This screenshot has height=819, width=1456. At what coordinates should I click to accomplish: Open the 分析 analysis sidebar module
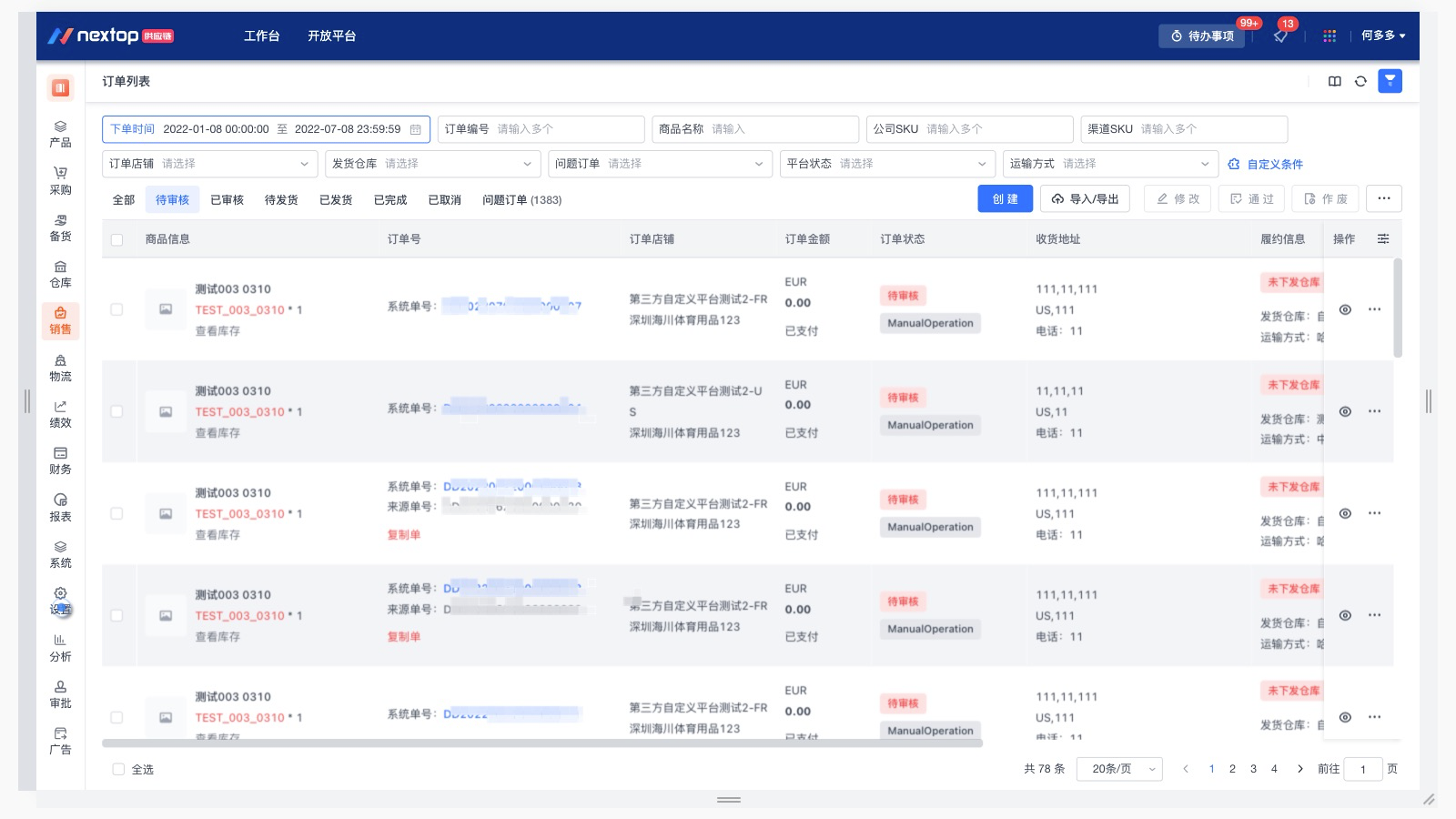(x=60, y=648)
